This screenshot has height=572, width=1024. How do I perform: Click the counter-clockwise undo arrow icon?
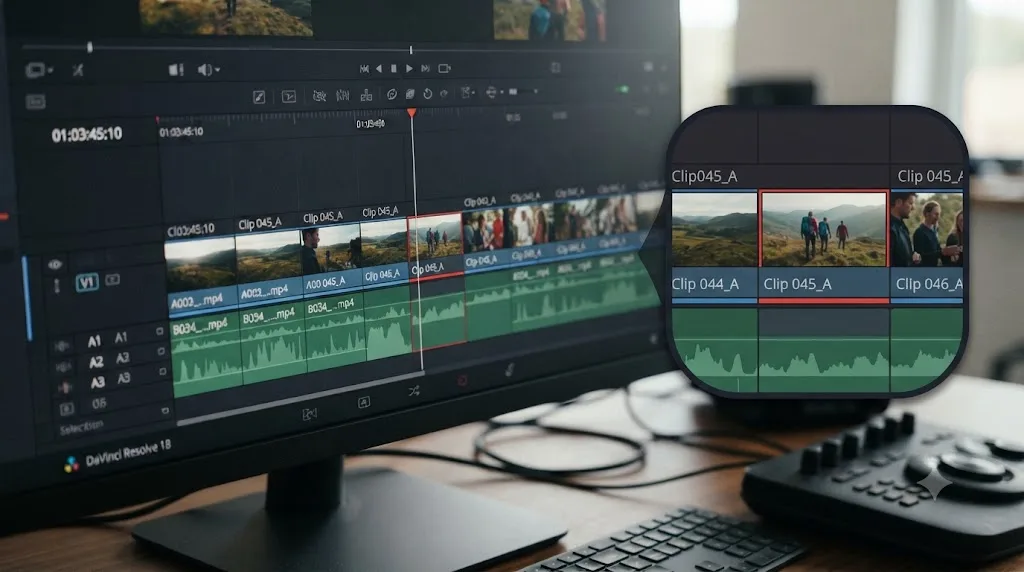(428, 94)
